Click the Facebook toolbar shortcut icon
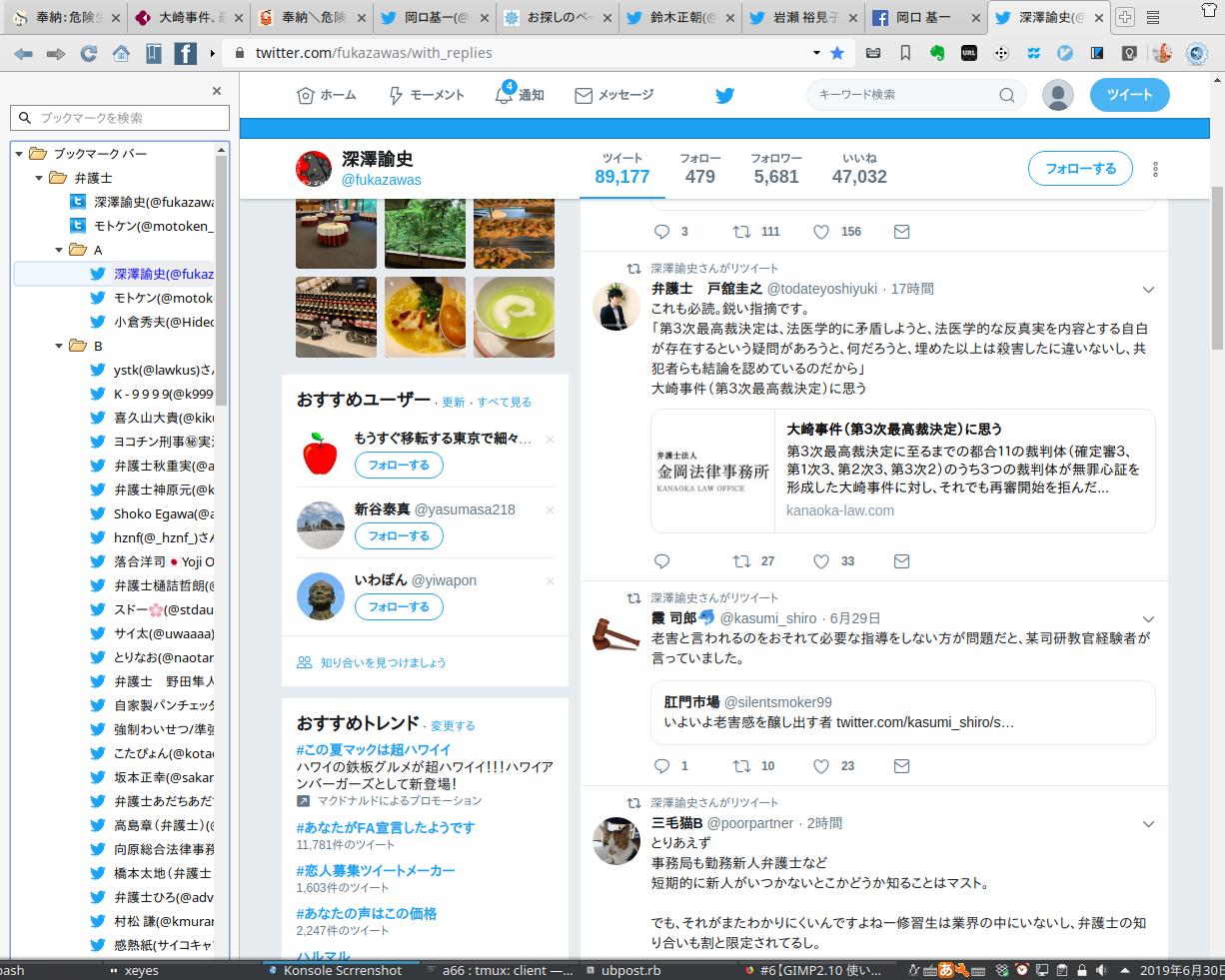The width and height of the screenshot is (1225, 980). 185,53
